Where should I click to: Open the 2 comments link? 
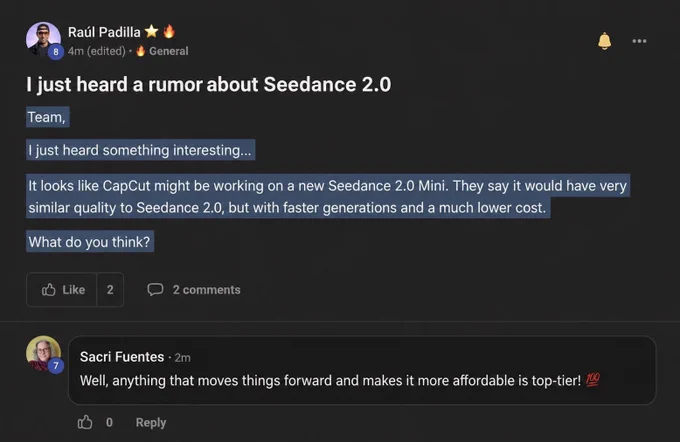[x=206, y=290]
